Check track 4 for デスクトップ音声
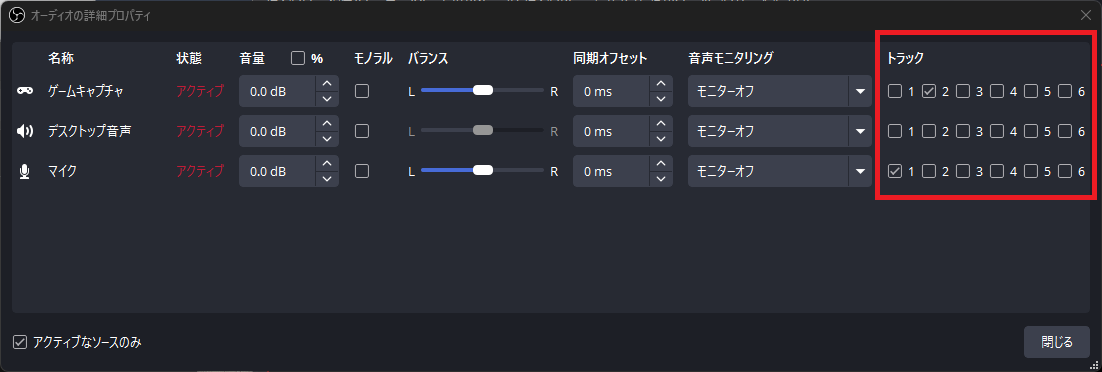 pos(997,131)
